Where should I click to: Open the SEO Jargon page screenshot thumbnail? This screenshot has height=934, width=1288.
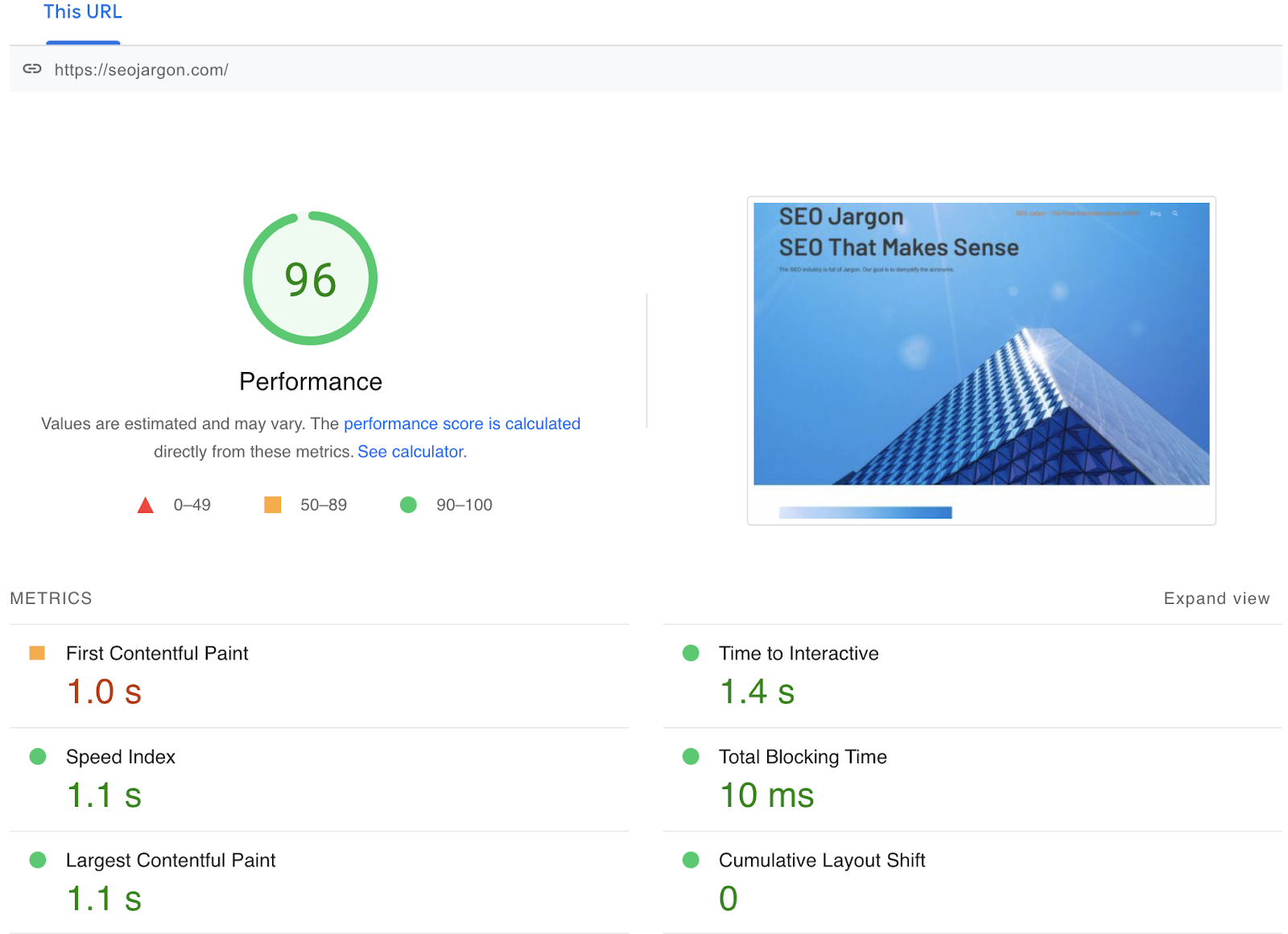coord(981,345)
